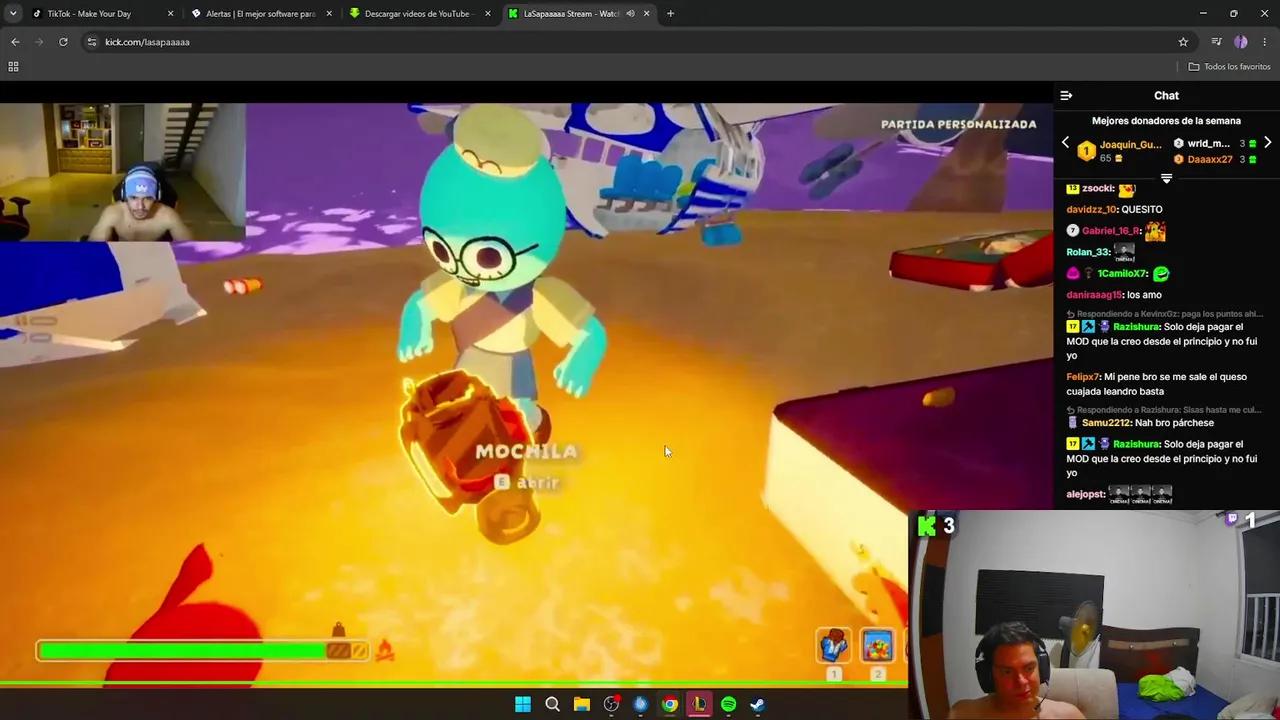Open the Chrome three-dot menu

point(1266,42)
